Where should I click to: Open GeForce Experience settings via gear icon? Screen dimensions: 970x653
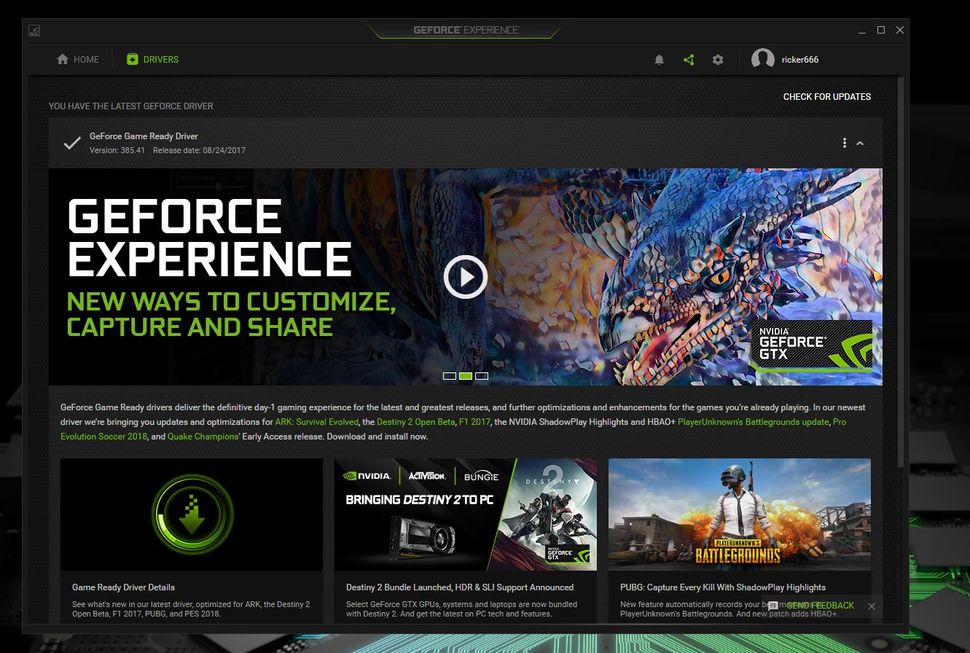click(718, 59)
